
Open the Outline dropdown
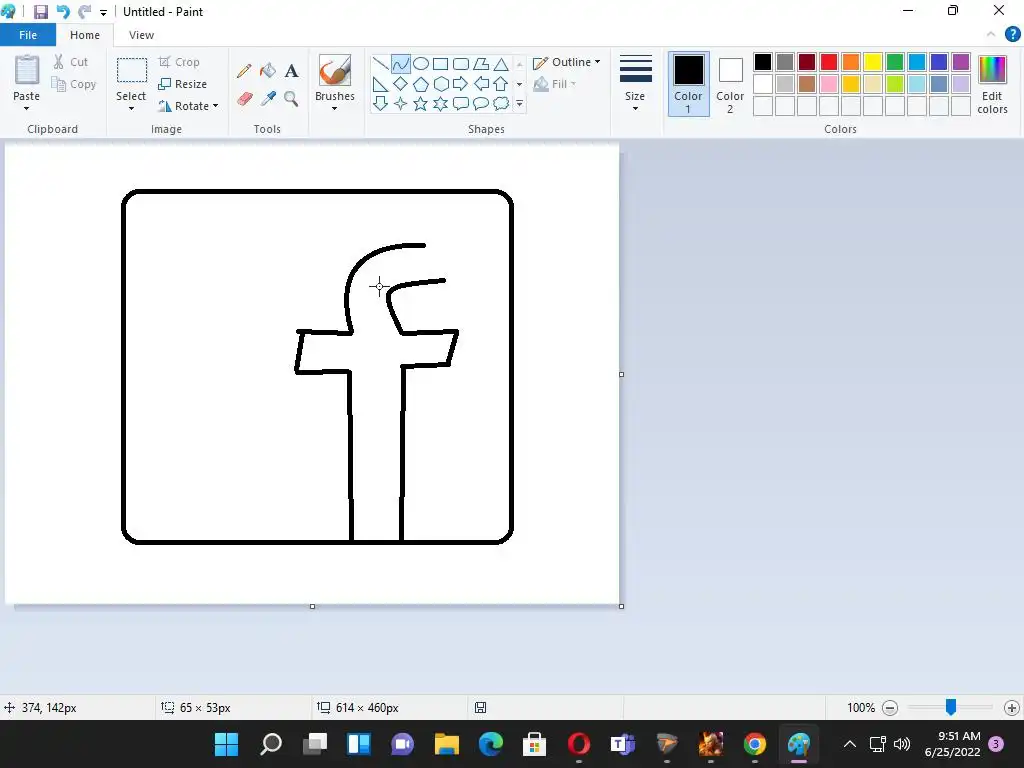[x=567, y=62]
